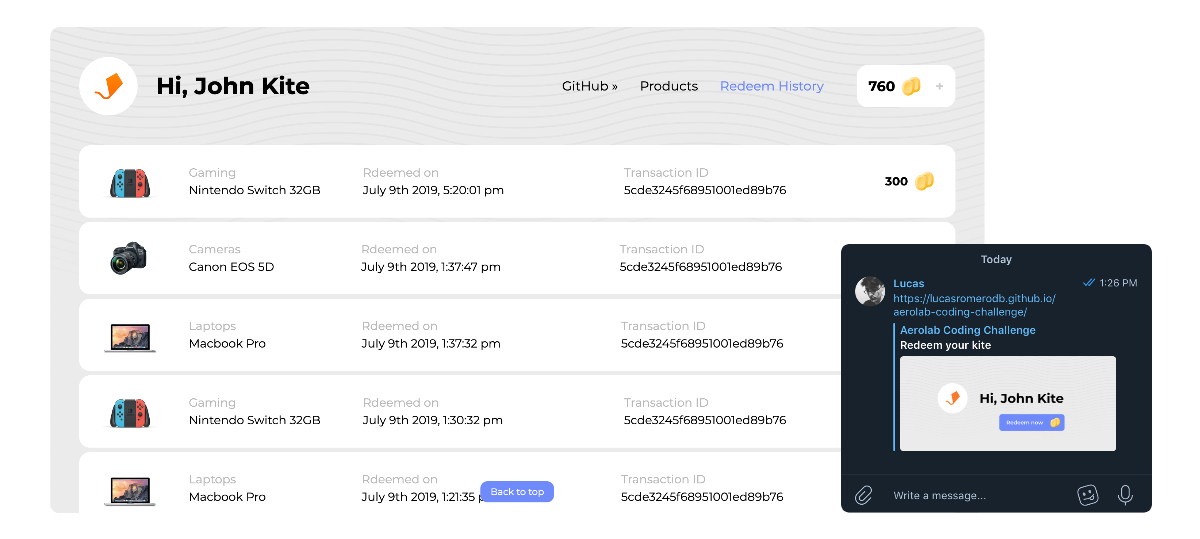Viewport: 1200px width, 539px height.
Task: Click the microphone voice message icon
Action: click(1125, 495)
